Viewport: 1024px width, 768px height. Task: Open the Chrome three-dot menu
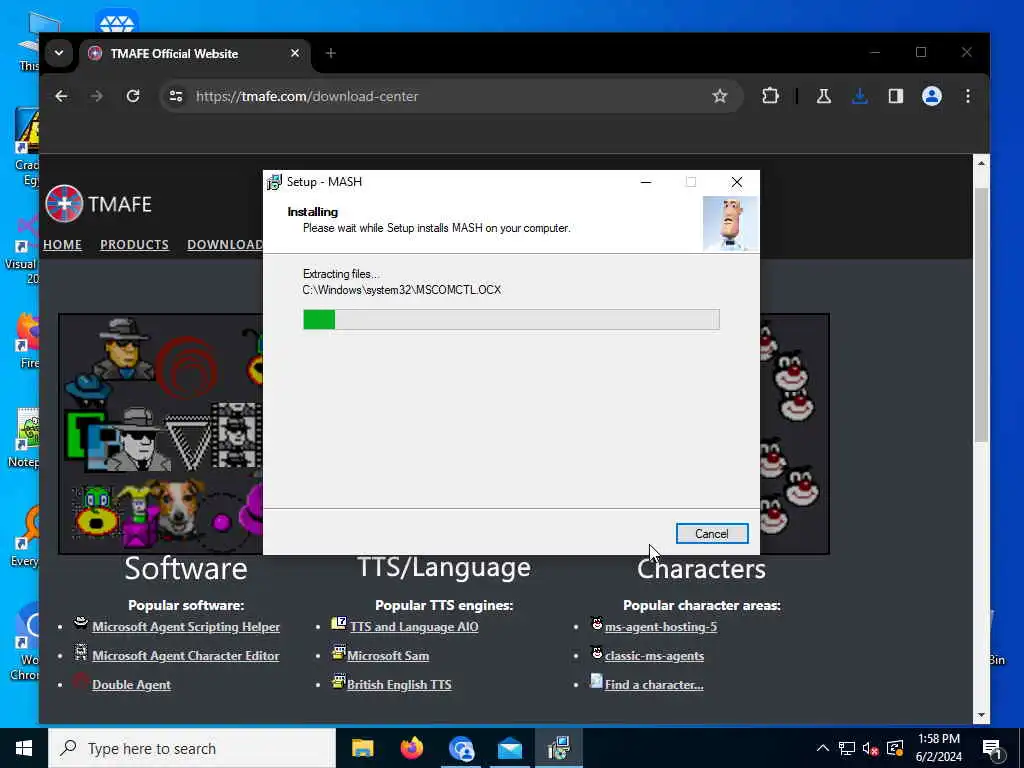pos(968,96)
